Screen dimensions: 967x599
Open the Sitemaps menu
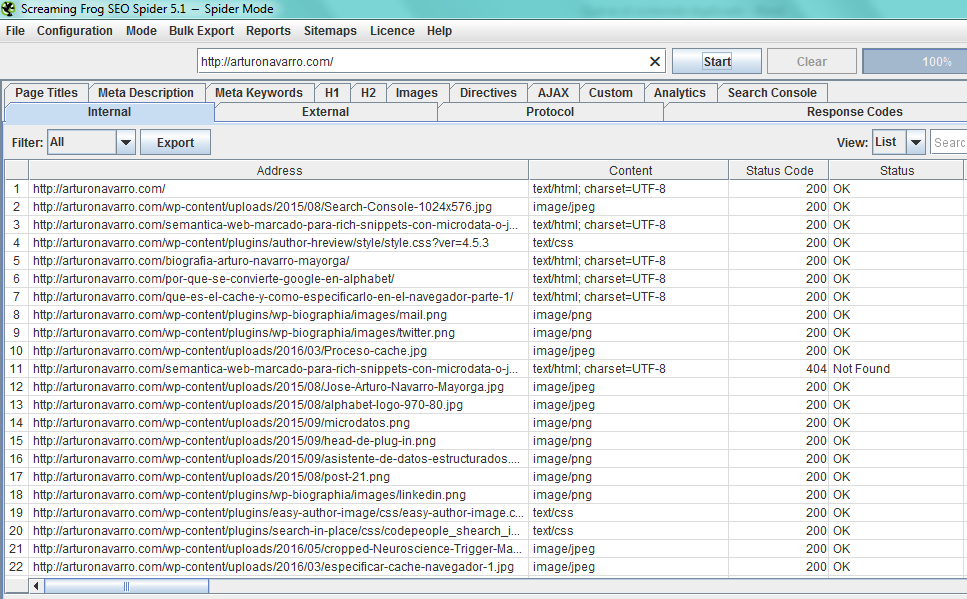330,31
